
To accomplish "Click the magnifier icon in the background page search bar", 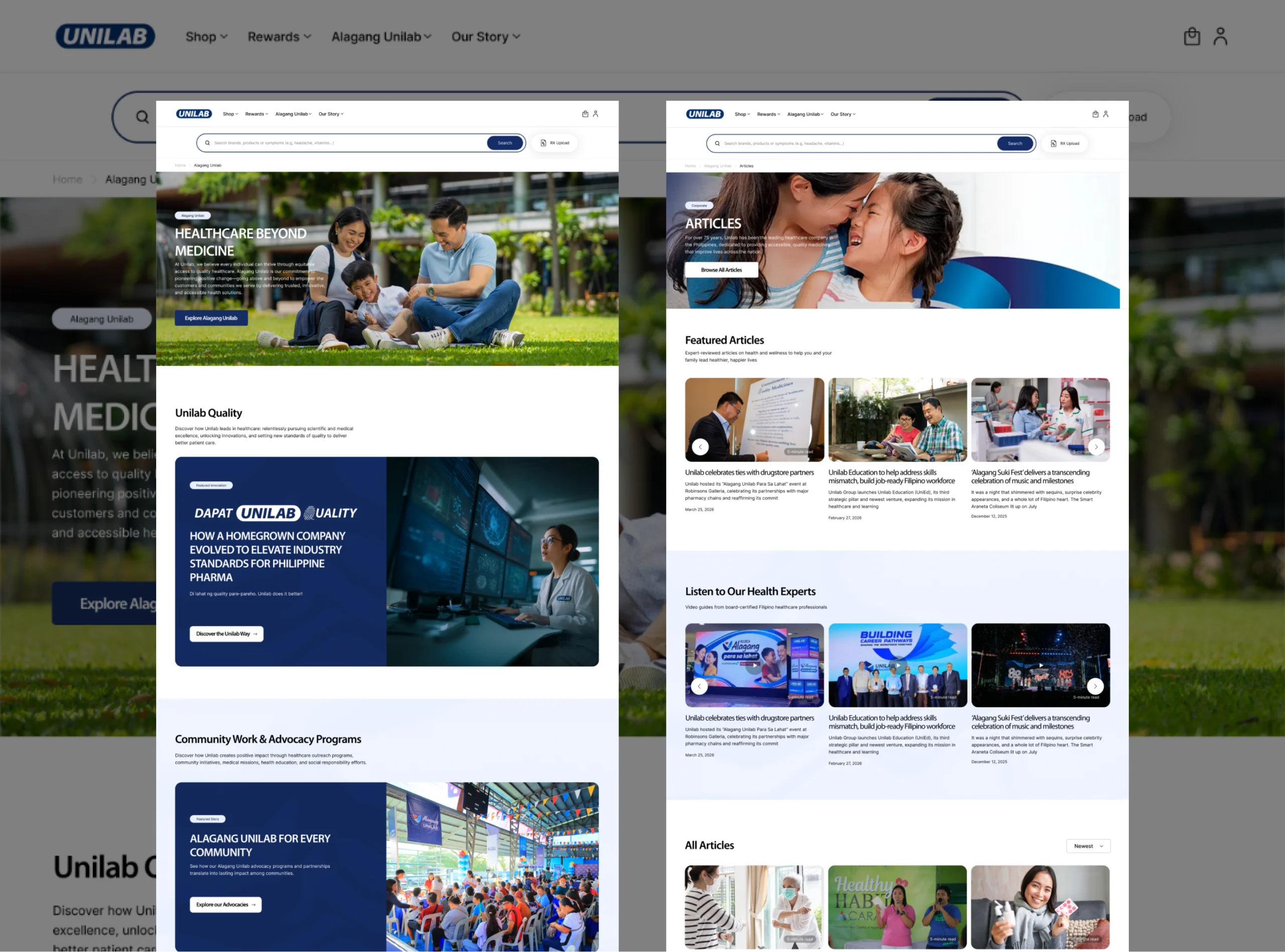I will tap(143, 117).
